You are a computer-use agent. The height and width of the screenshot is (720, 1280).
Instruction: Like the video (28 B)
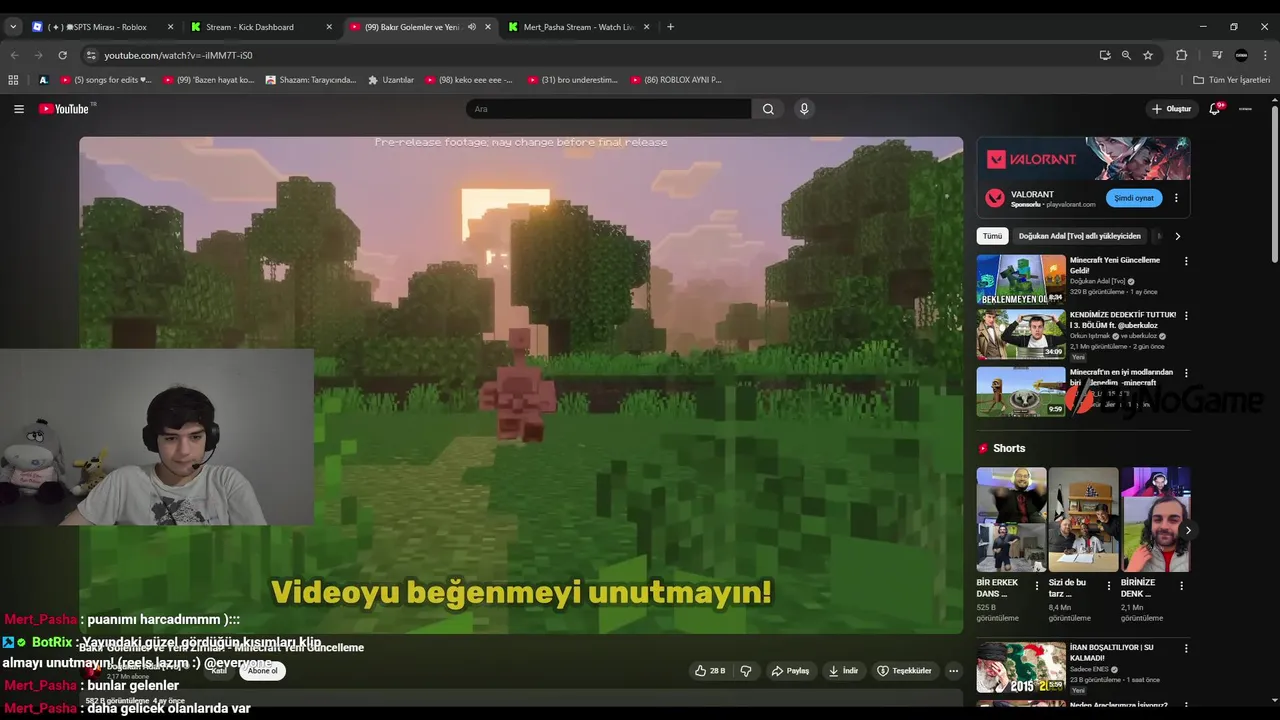pos(710,671)
